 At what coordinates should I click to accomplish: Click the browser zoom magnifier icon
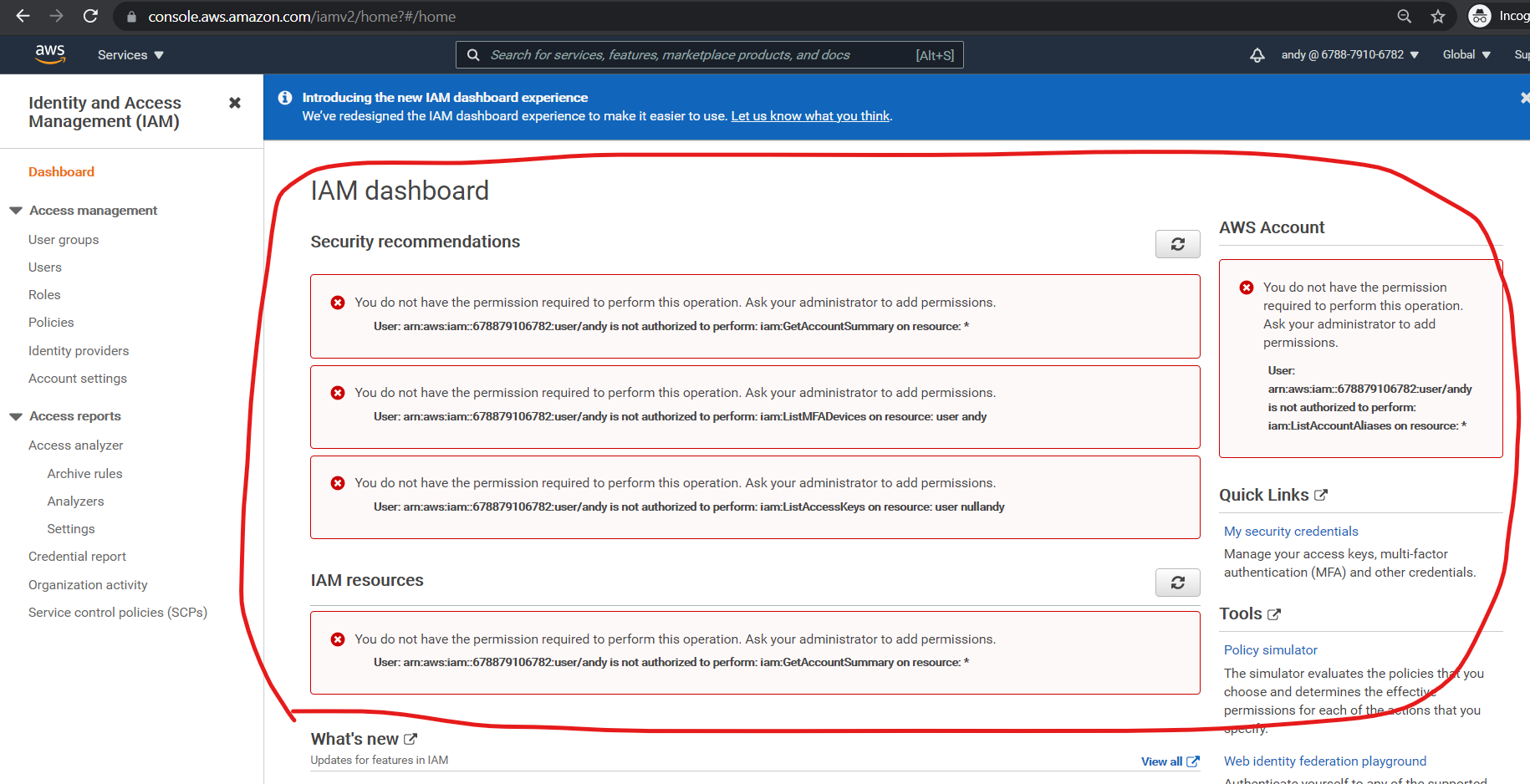tap(1405, 17)
